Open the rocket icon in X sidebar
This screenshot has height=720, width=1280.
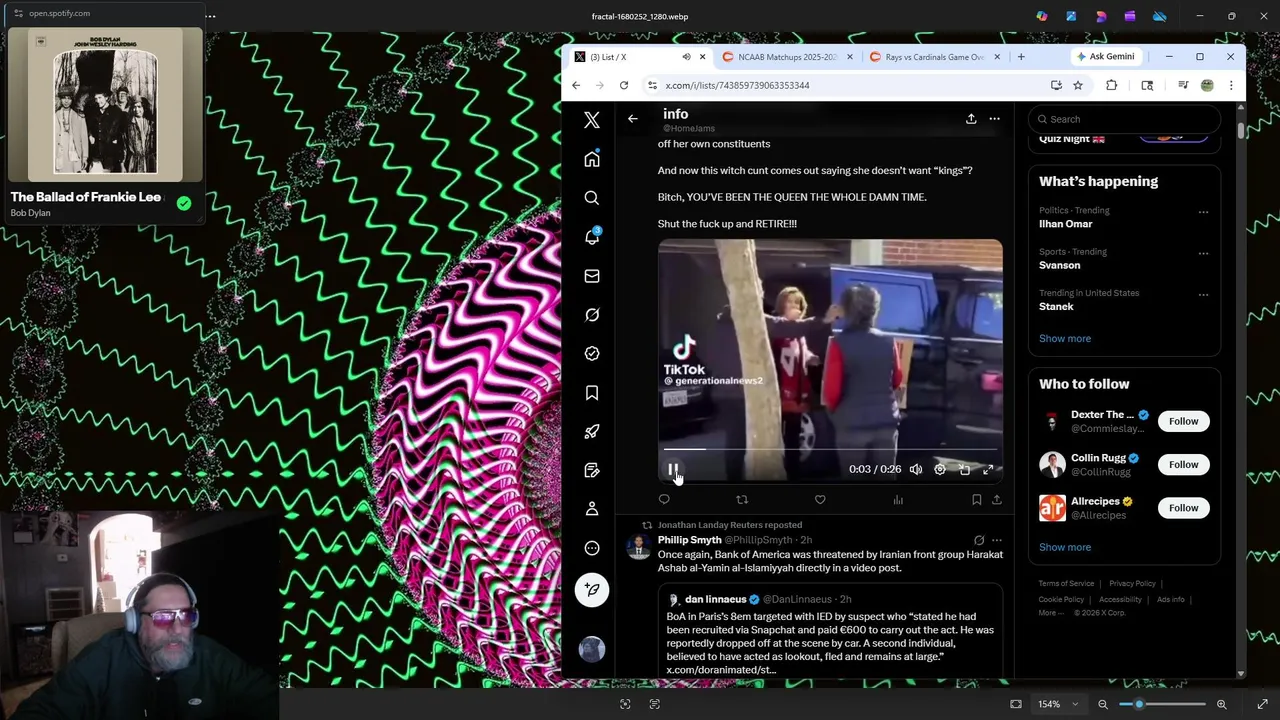pos(592,432)
